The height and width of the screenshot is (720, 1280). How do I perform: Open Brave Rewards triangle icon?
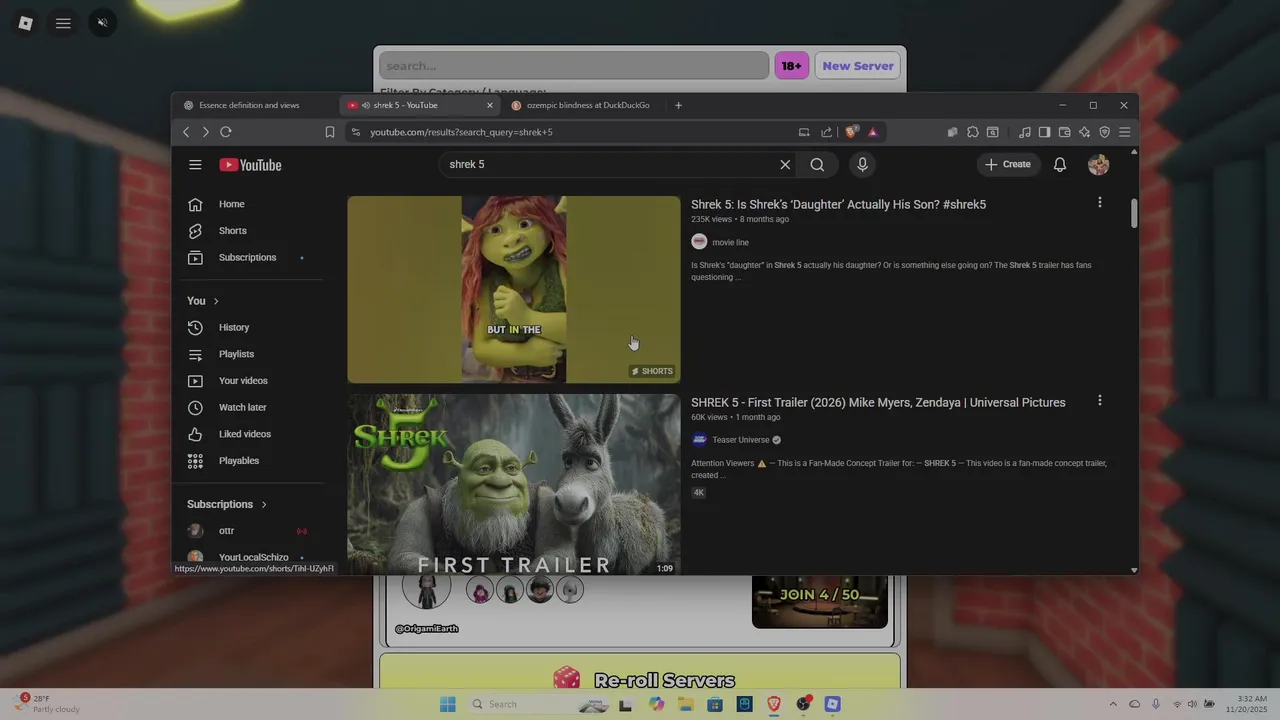[x=873, y=132]
